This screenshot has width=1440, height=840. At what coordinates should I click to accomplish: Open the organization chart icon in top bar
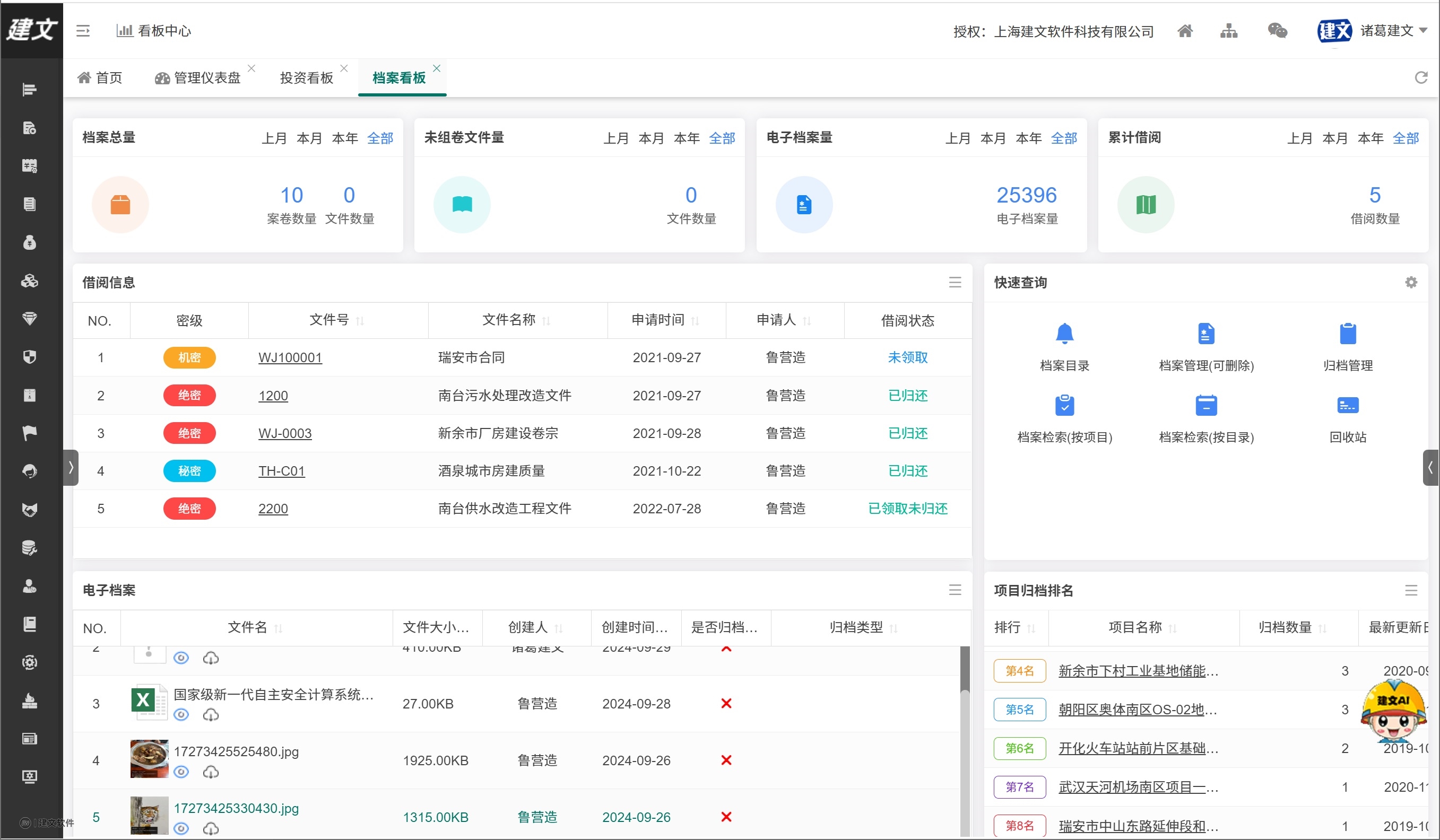coord(1230,31)
